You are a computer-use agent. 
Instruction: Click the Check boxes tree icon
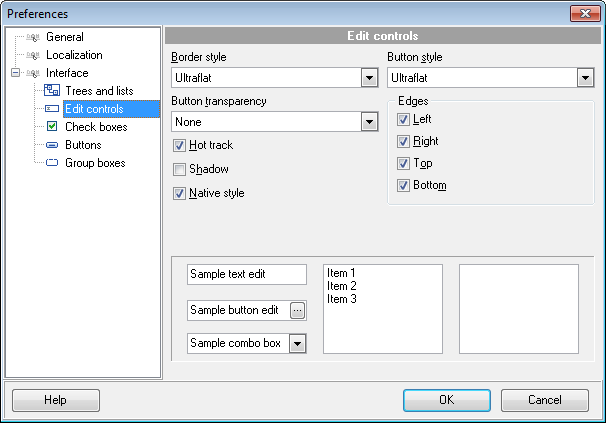click(x=52, y=127)
